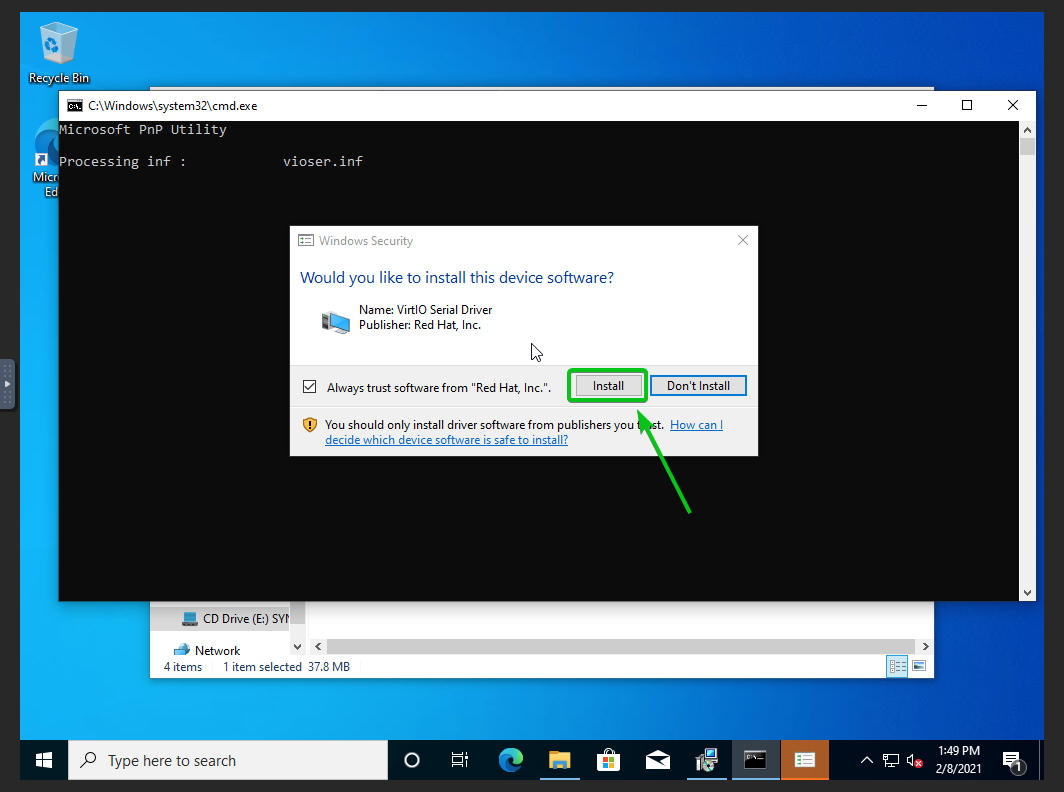1064x792 pixels.
Task: Select Network in Explorer navigation pane
Action: (217, 650)
